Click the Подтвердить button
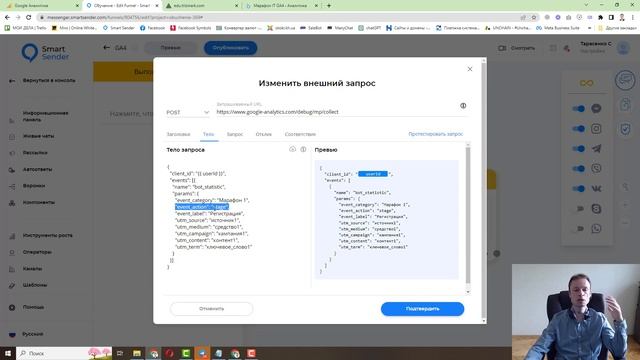This screenshot has height=360, width=640. [x=422, y=309]
